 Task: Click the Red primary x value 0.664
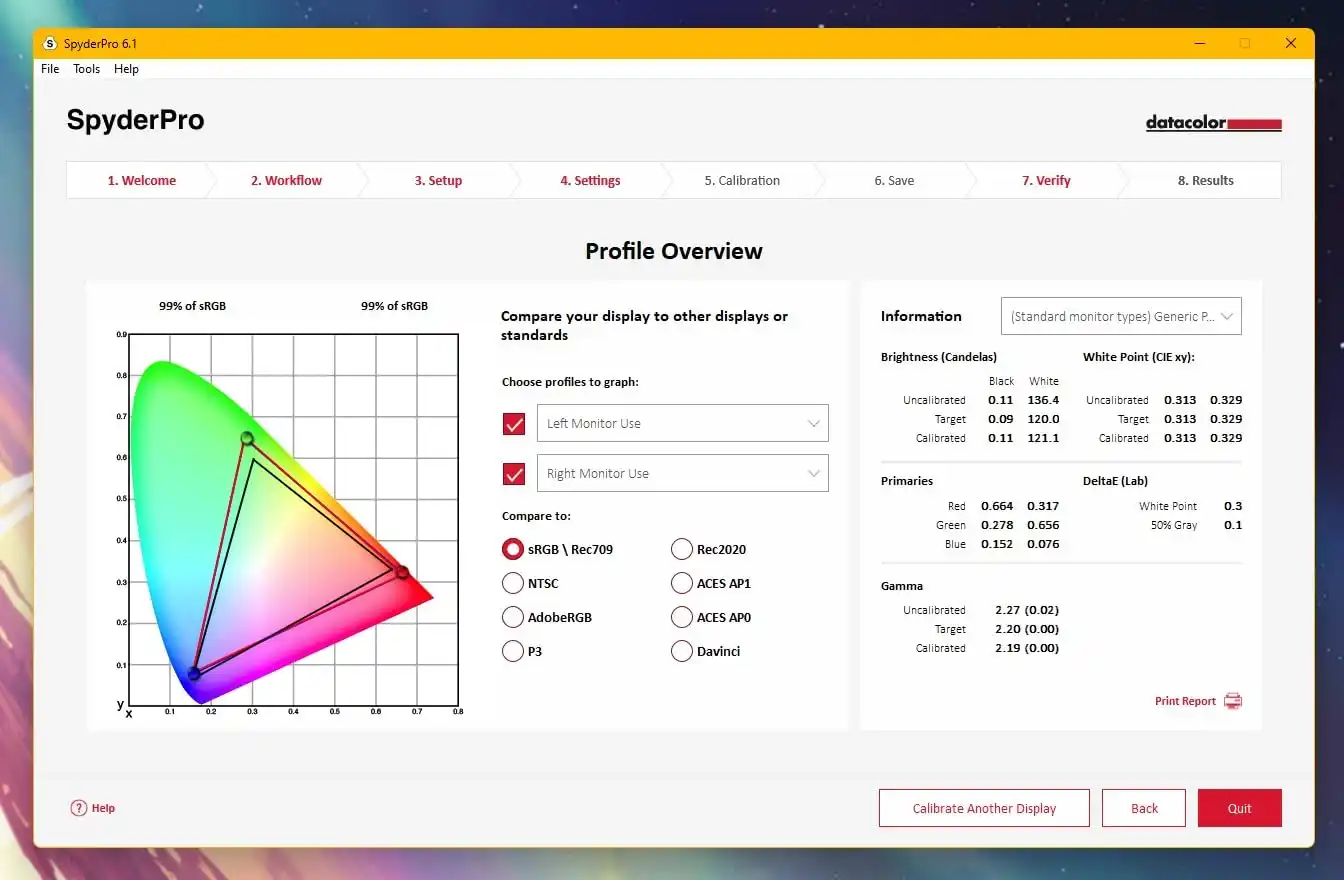pyautogui.click(x=997, y=506)
